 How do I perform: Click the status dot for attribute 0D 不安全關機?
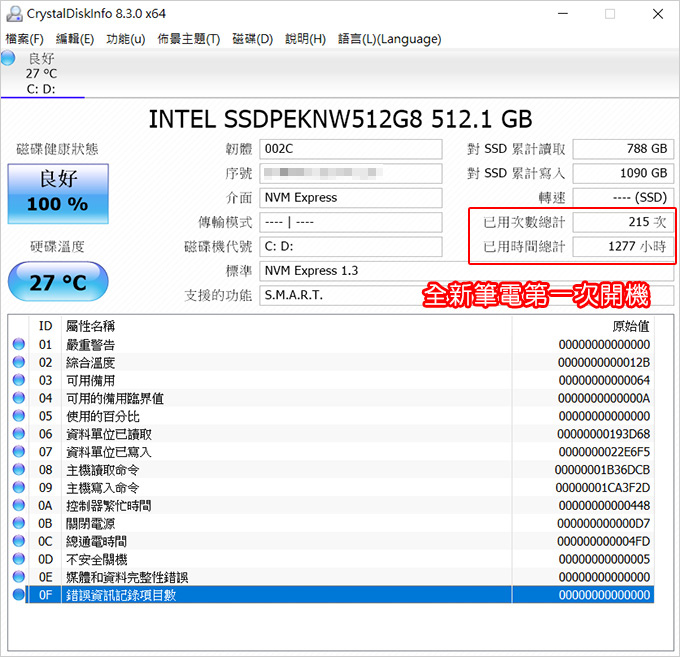[x=19, y=559]
